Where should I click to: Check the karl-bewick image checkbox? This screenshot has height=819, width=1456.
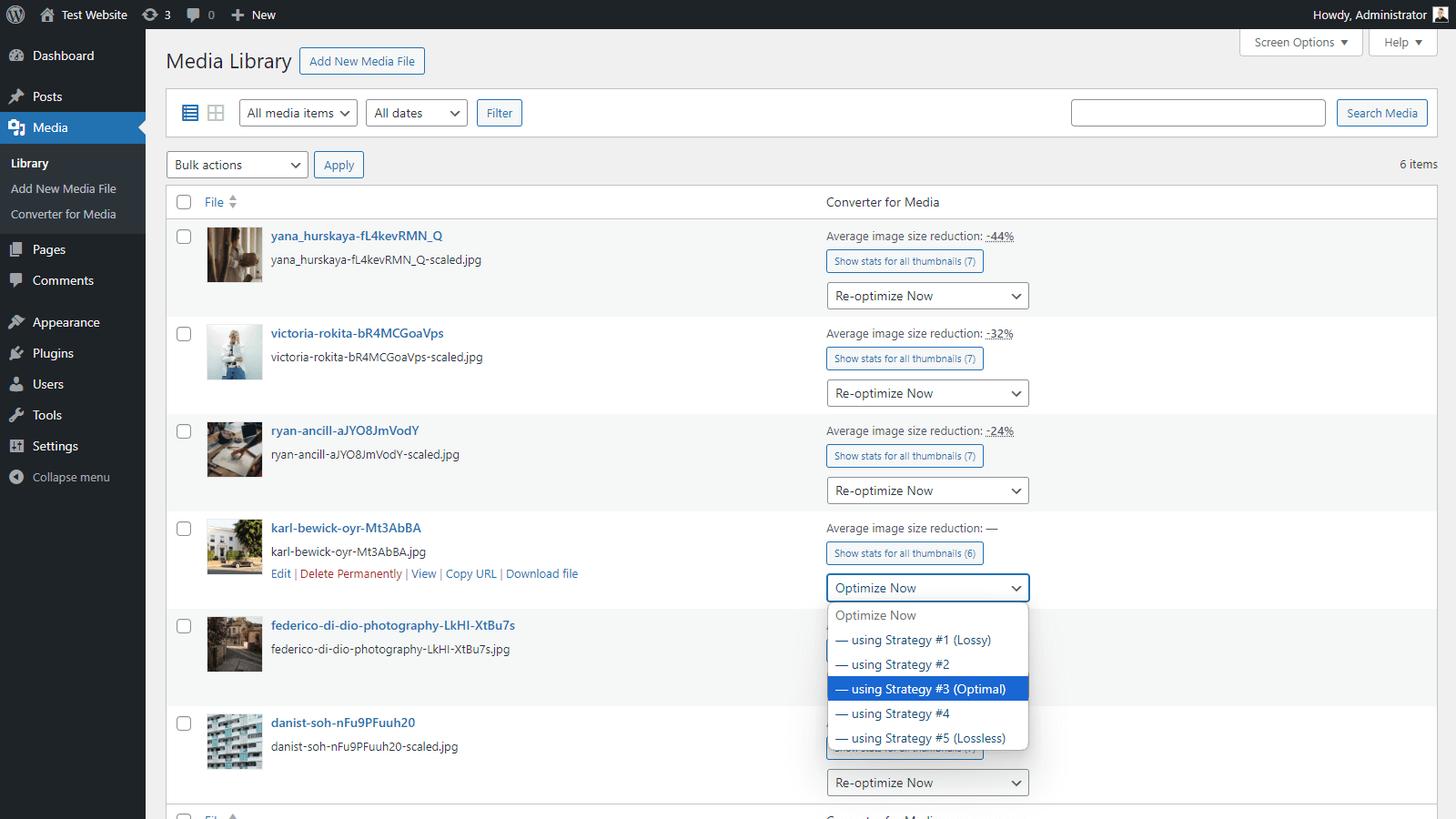click(184, 529)
